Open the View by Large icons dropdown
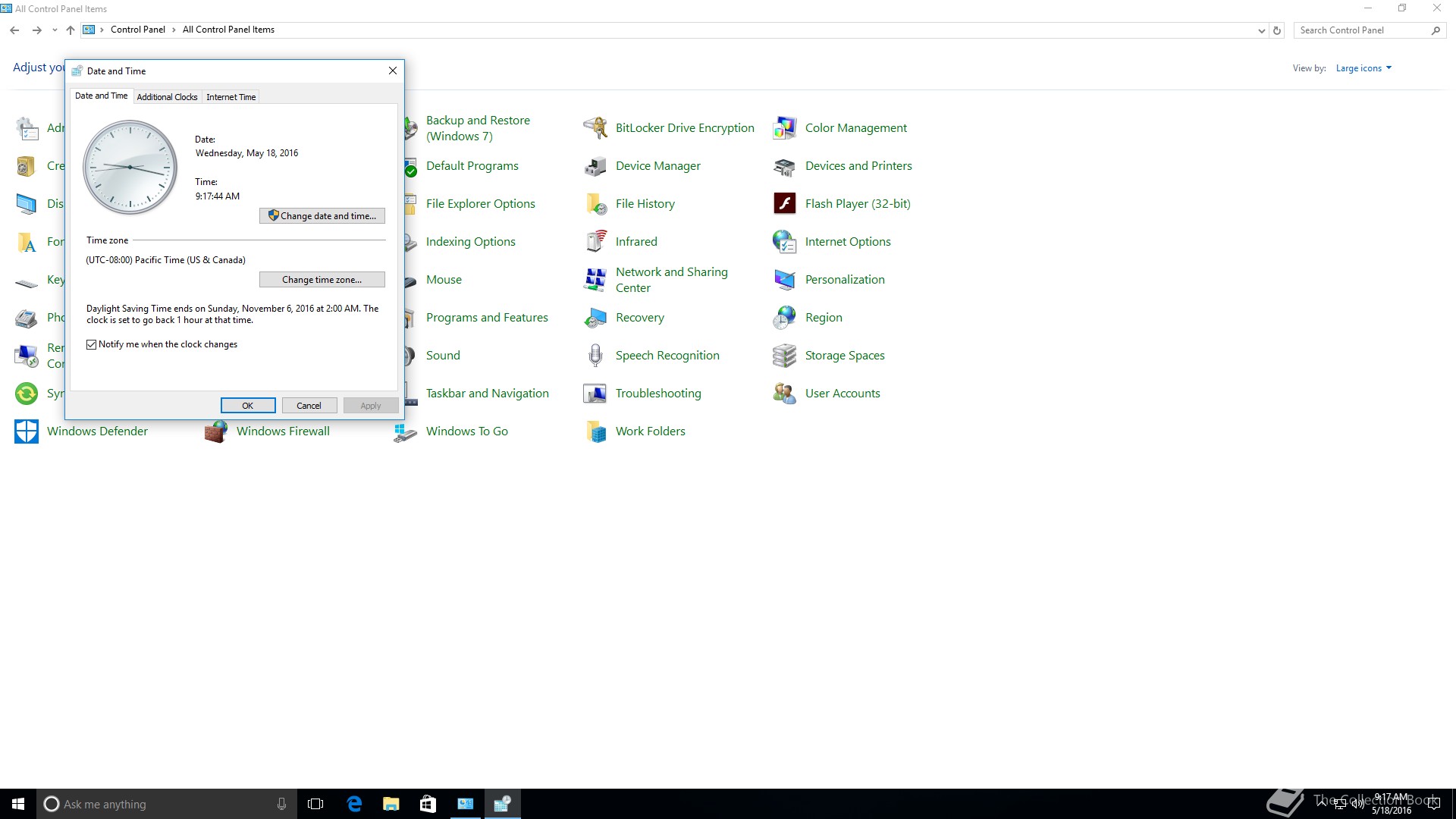The image size is (1456, 819). pos(1363,68)
